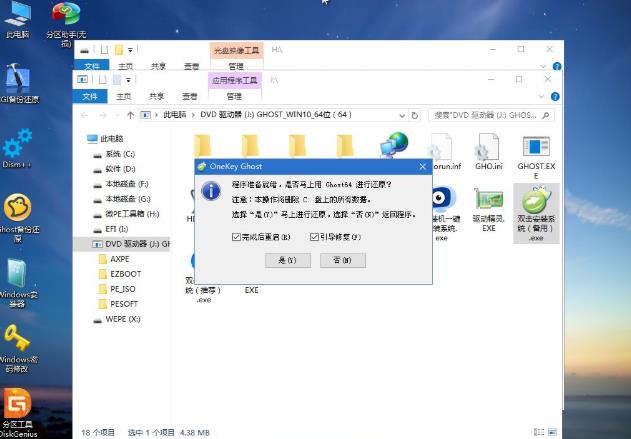
Task: Open quick access toolbar dropdown in front window
Action: [128, 80]
